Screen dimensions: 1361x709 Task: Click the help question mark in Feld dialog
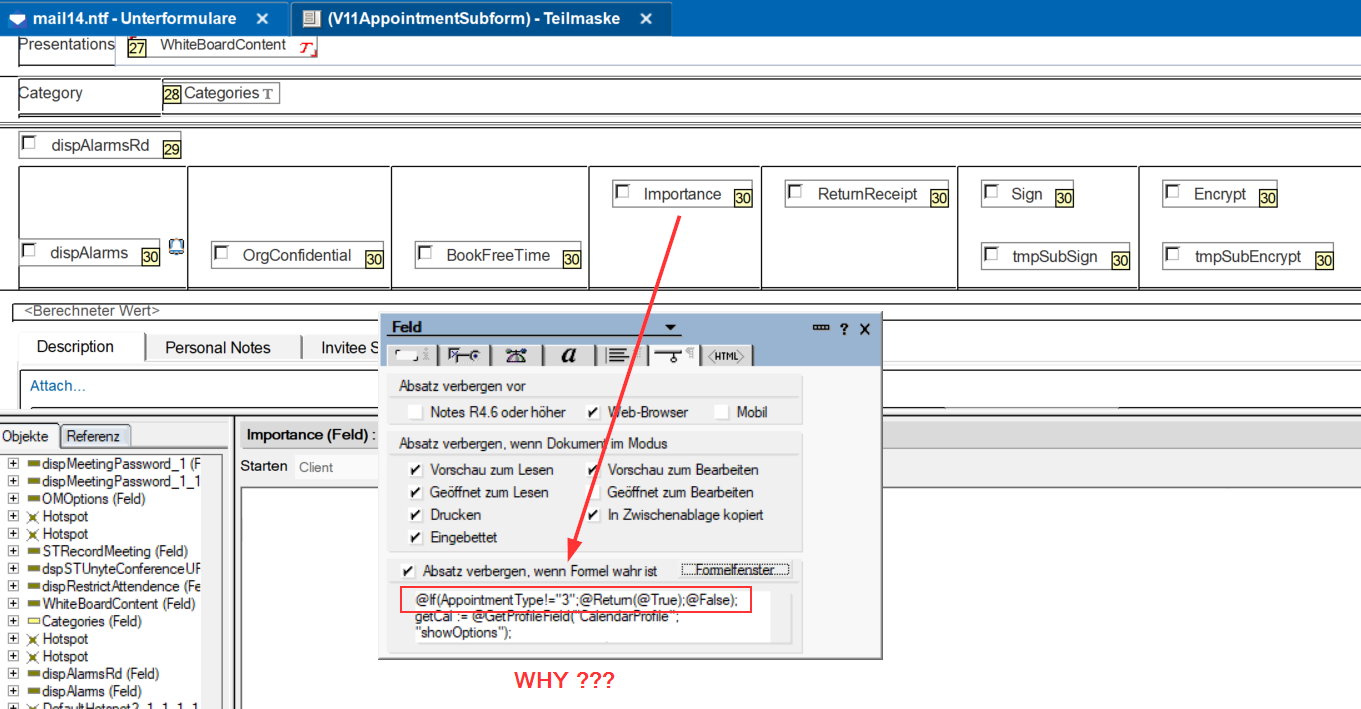[x=844, y=328]
